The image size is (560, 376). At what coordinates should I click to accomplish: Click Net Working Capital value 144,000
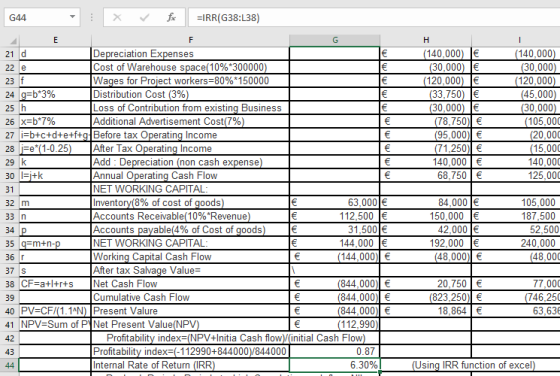335,244
